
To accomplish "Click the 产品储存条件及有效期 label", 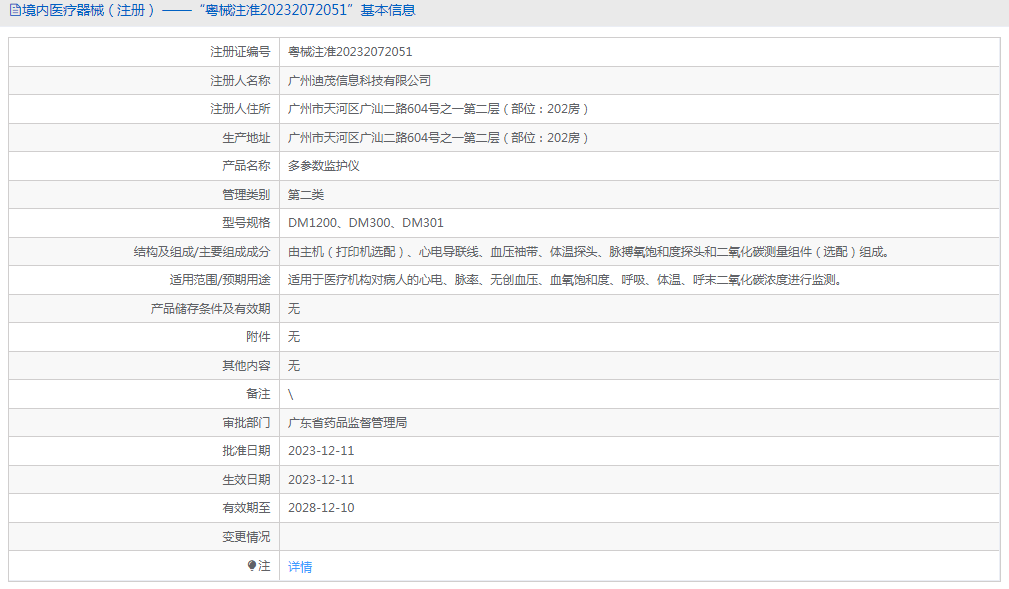I will (x=210, y=308).
